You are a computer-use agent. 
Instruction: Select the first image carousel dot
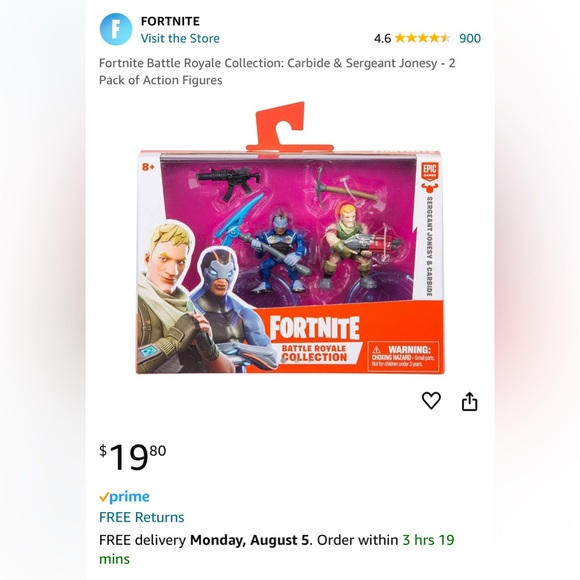pyautogui.click(x=283, y=361)
